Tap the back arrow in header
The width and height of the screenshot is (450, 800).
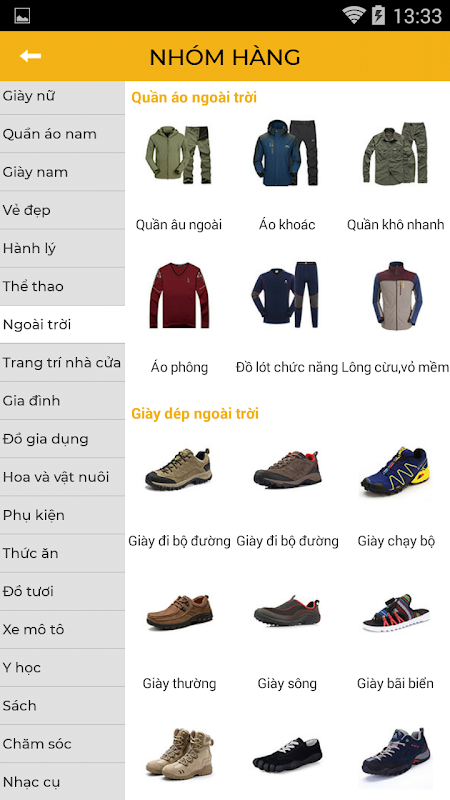click(x=30, y=56)
